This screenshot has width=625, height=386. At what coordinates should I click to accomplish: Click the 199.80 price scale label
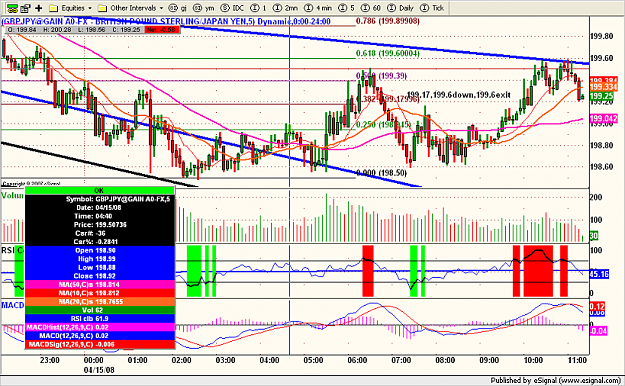601,36
